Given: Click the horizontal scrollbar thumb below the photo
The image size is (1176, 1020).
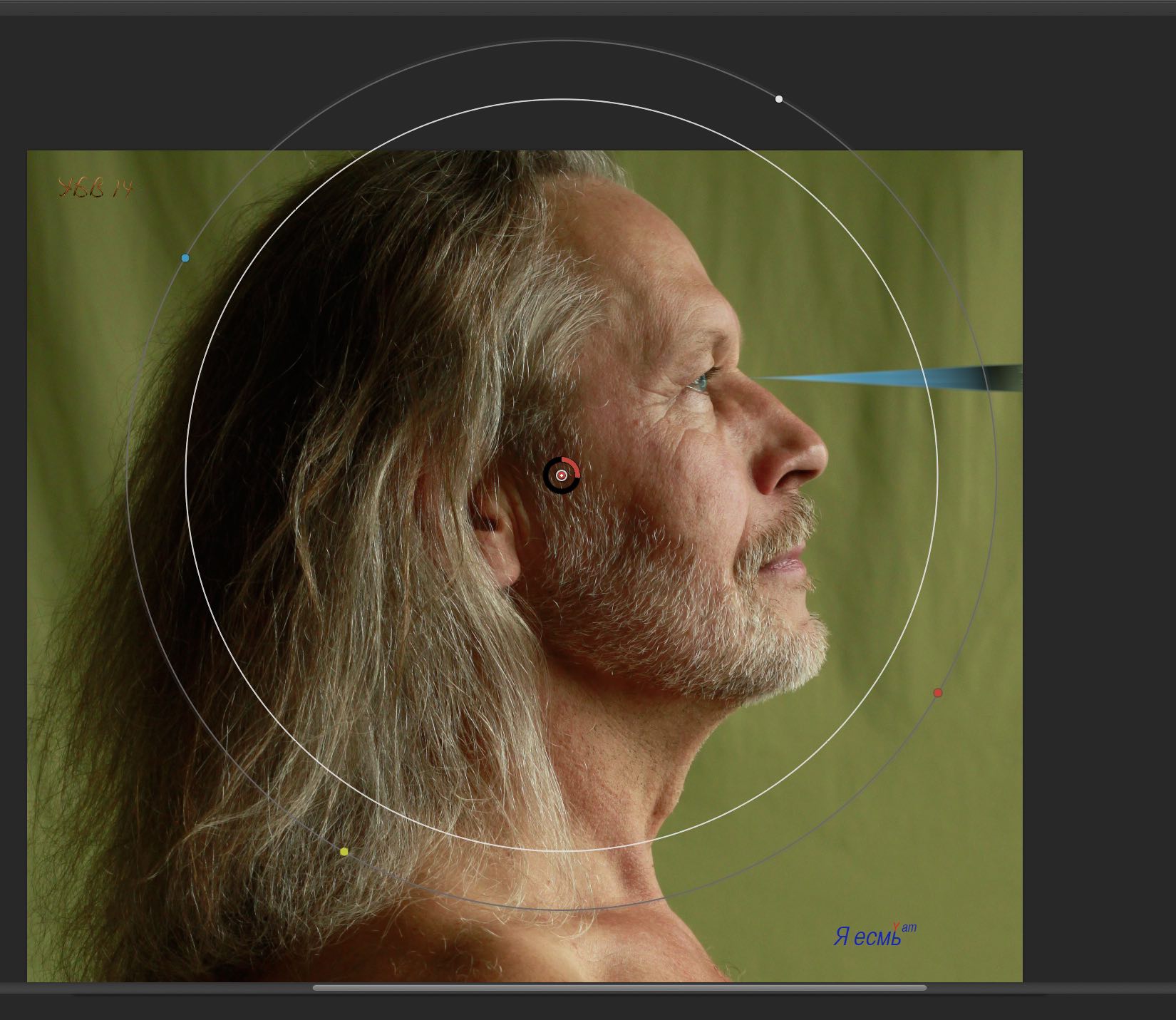Looking at the screenshot, I should [619, 988].
